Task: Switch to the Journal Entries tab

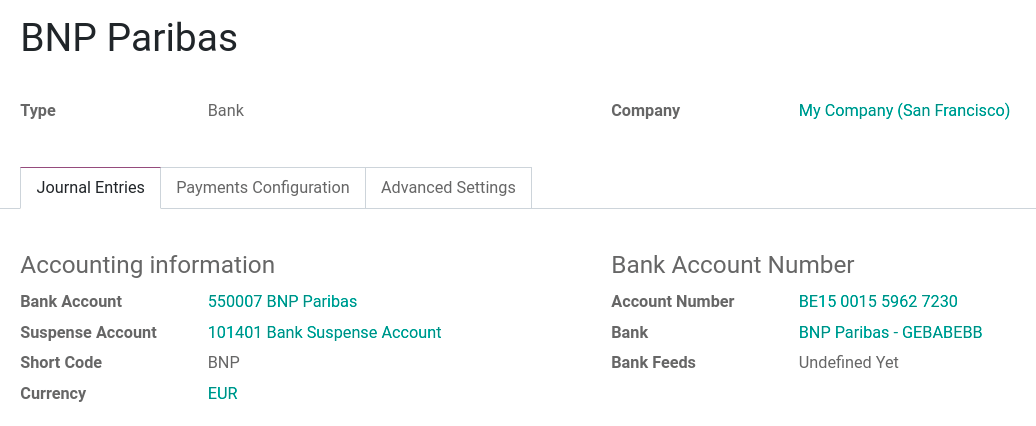Action: [x=90, y=188]
